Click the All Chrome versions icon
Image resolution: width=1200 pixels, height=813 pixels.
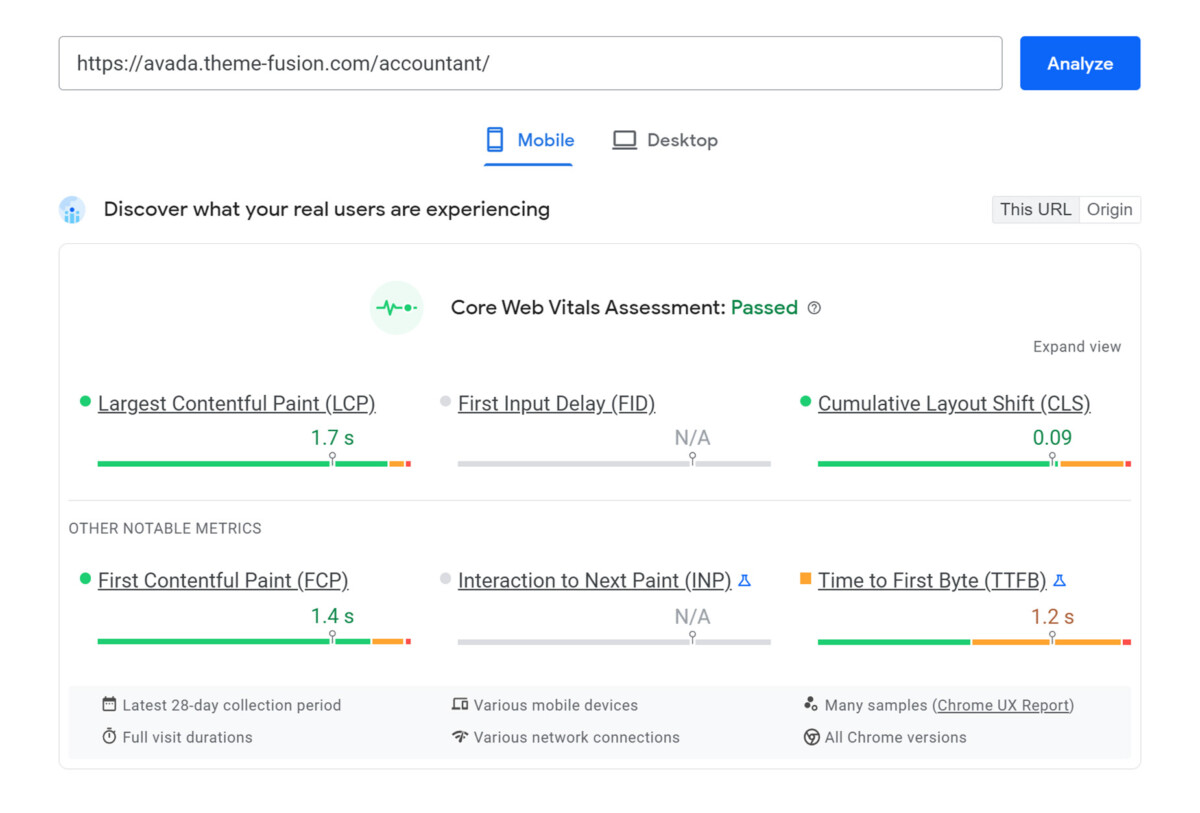click(x=812, y=737)
